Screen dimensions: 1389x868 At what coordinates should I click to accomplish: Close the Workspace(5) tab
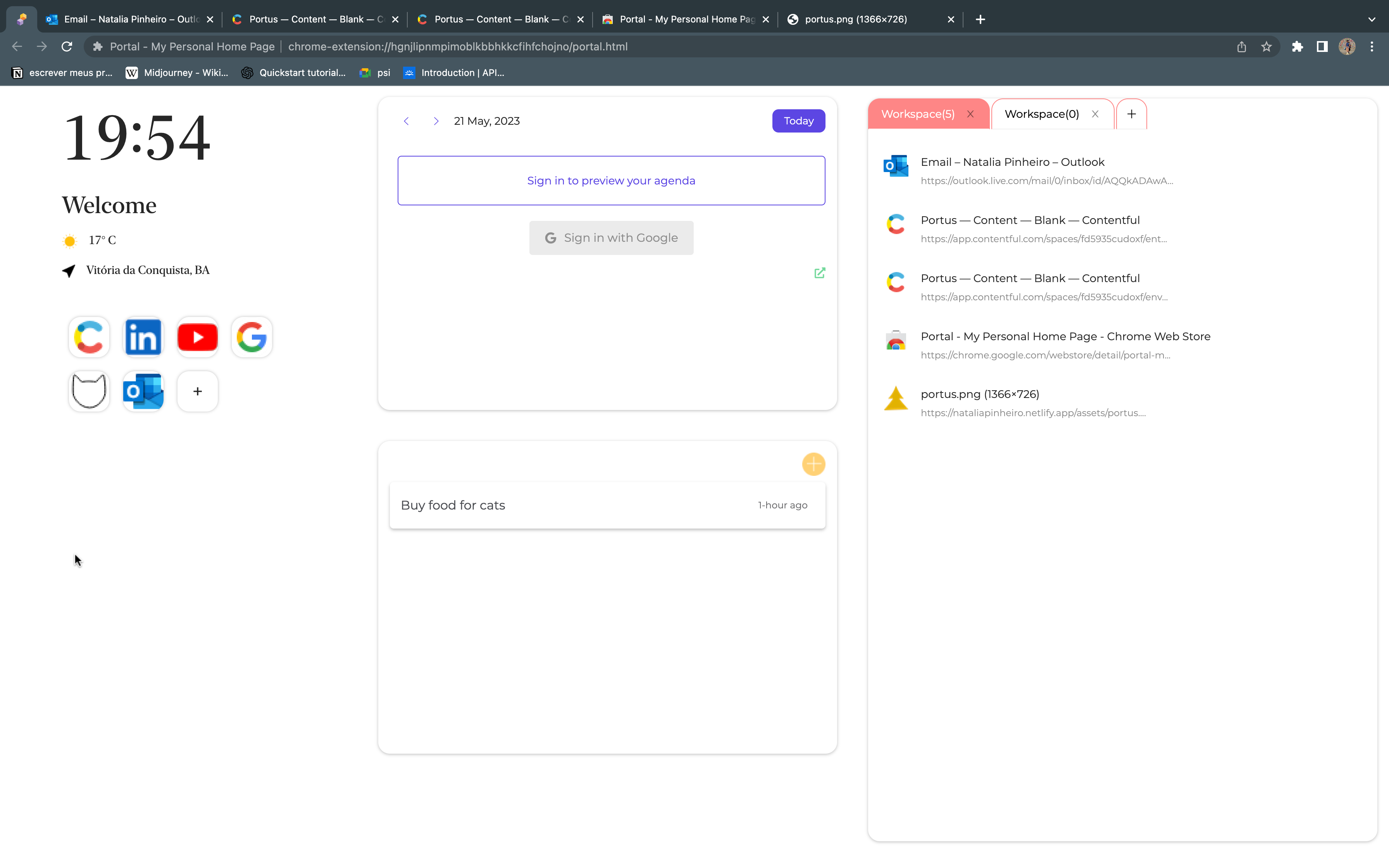[x=970, y=114]
